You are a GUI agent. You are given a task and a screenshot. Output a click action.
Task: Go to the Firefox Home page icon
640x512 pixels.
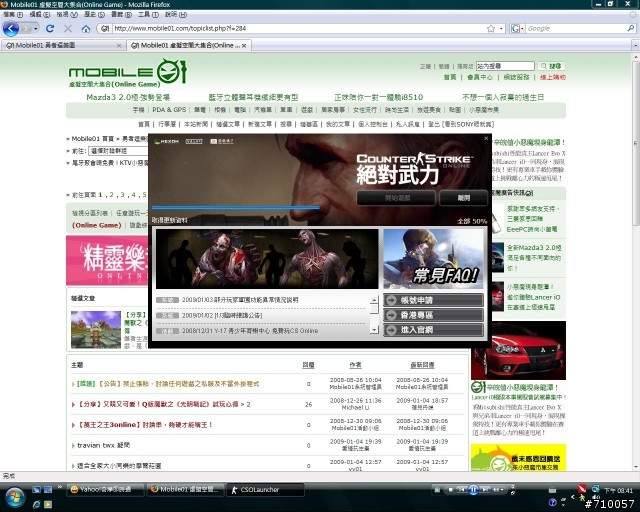86,29
